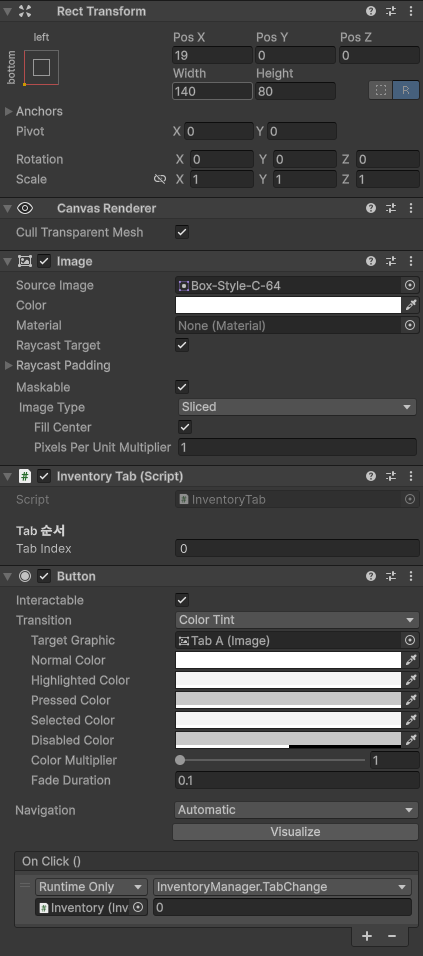
Task: Open Button component more options menu
Action: [411, 576]
